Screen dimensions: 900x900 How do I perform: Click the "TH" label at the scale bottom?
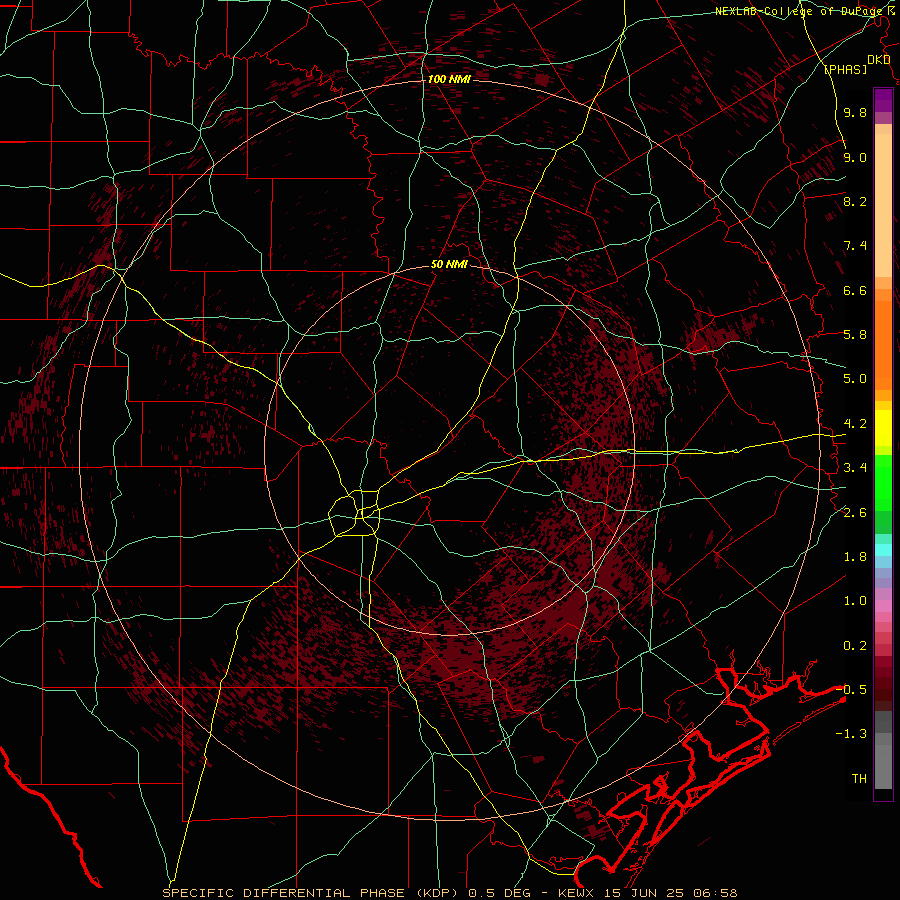[859, 779]
